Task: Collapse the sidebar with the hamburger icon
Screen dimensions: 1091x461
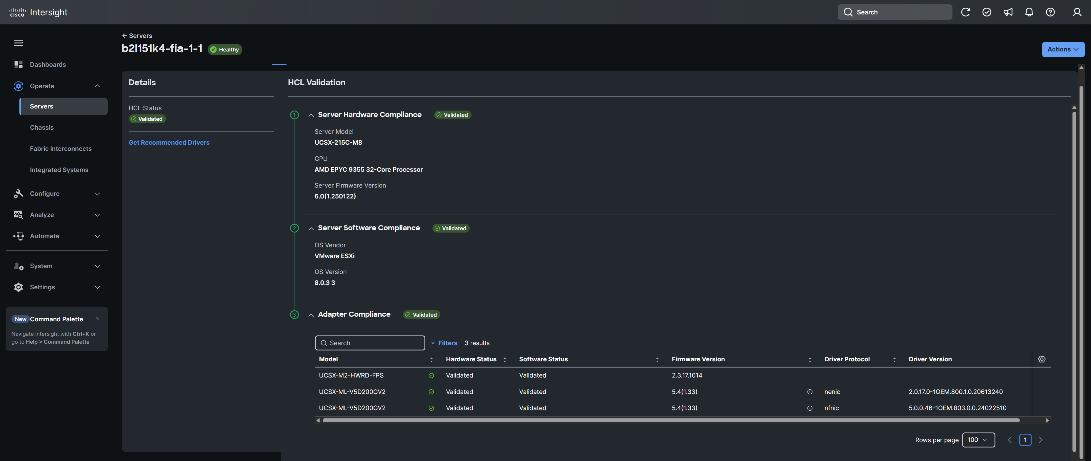Action: (19, 43)
